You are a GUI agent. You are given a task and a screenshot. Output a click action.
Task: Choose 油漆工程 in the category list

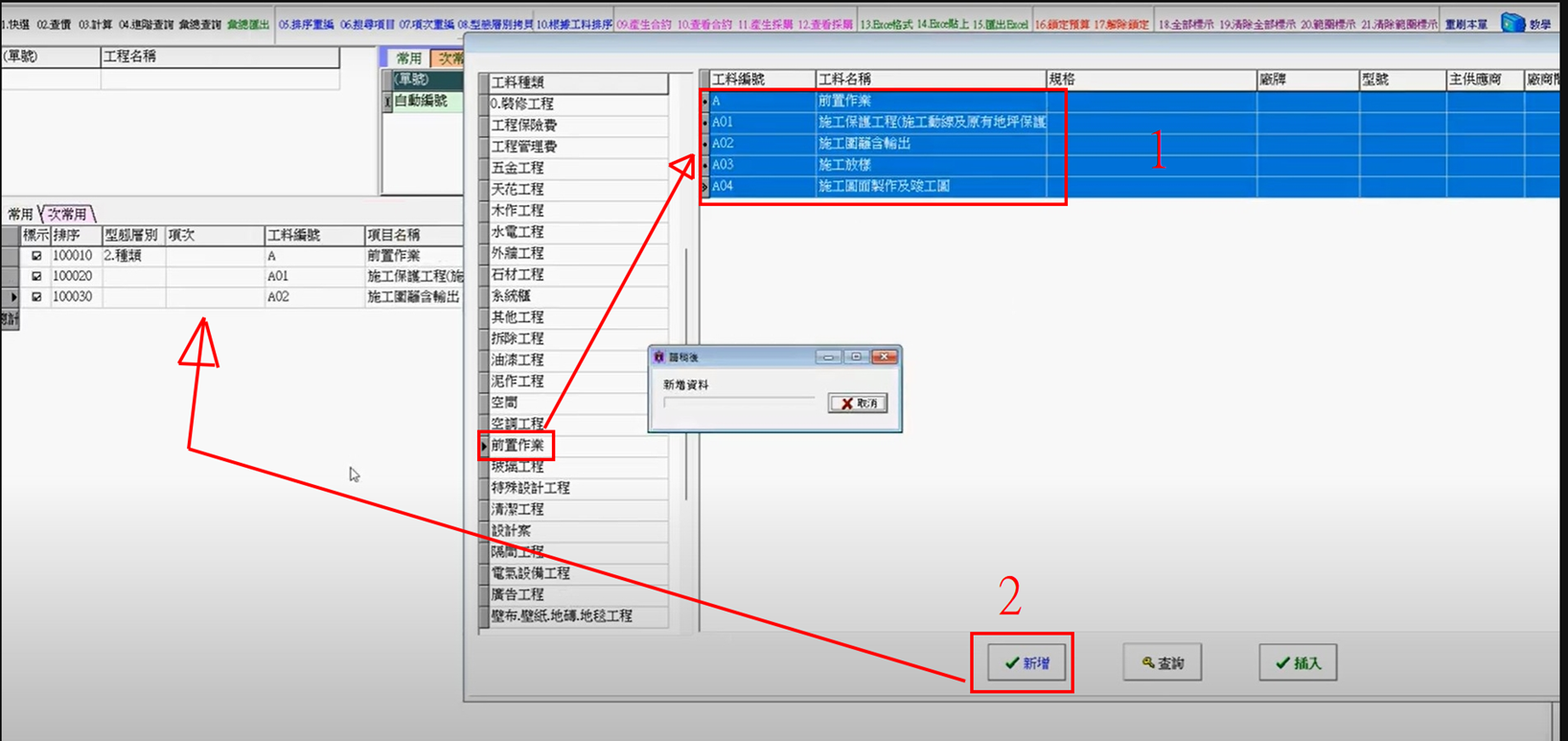coord(518,359)
